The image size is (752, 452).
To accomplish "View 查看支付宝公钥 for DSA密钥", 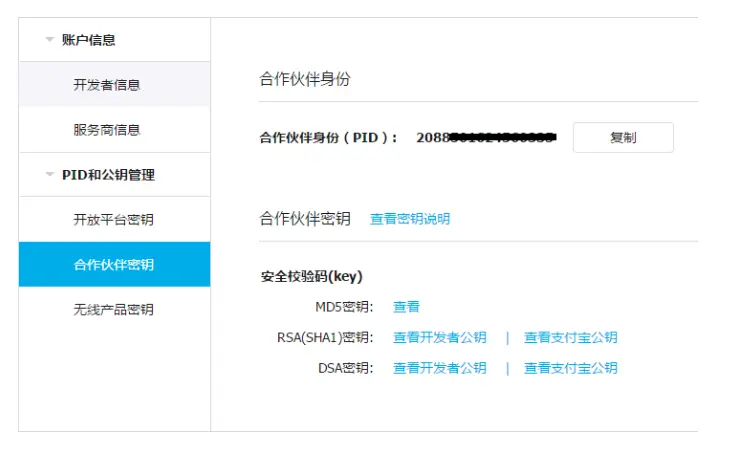I will (570, 368).
